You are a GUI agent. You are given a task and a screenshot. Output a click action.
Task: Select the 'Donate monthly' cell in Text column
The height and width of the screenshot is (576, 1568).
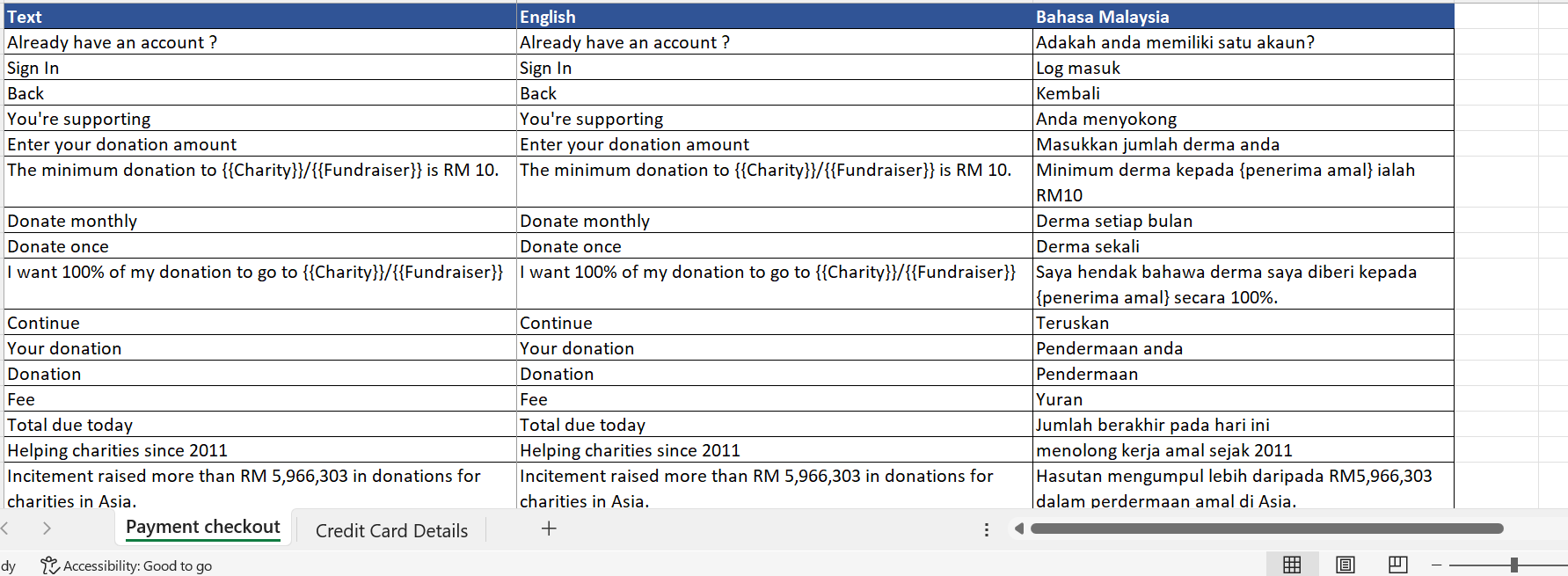point(260,221)
